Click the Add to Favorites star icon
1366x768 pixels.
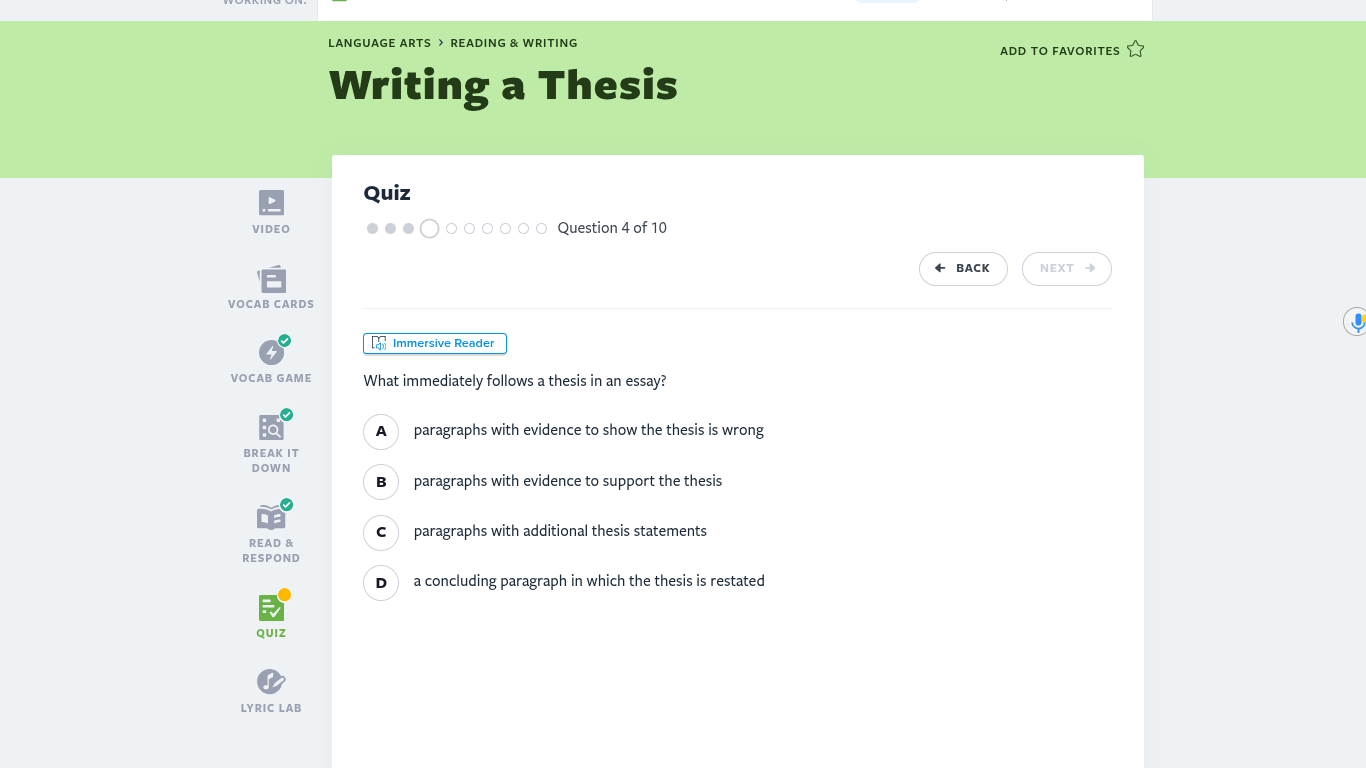[1135, 49]
